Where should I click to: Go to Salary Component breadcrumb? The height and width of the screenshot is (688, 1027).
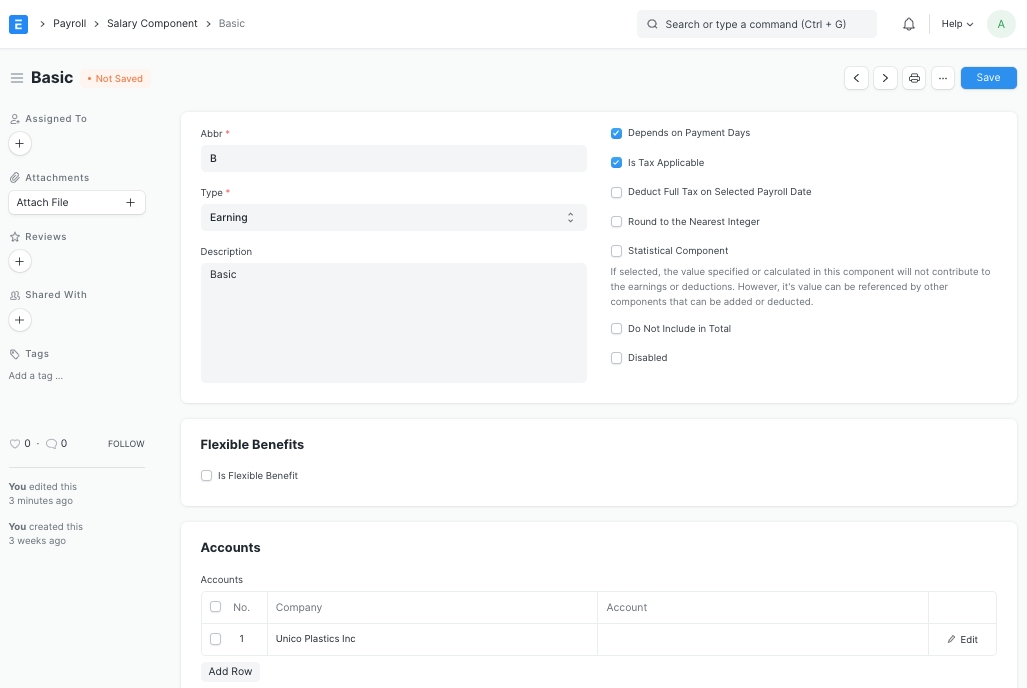click(152, 23)
